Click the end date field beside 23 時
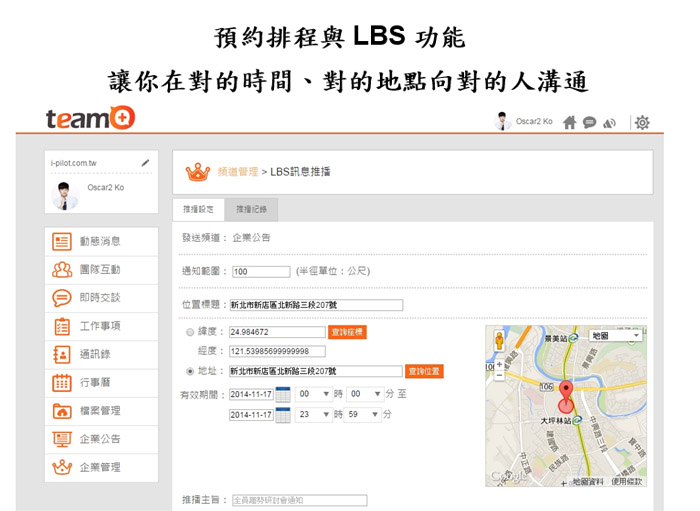700x511 pixels. pos(251,415)
